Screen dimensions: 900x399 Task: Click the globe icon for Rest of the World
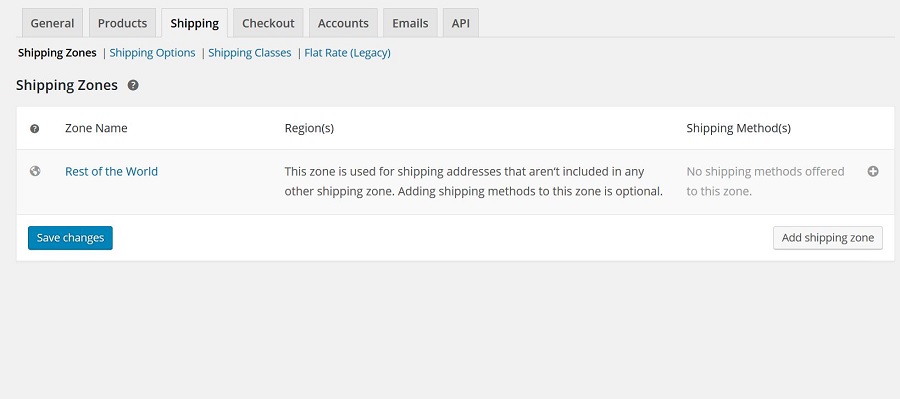[x=35, y=171]
